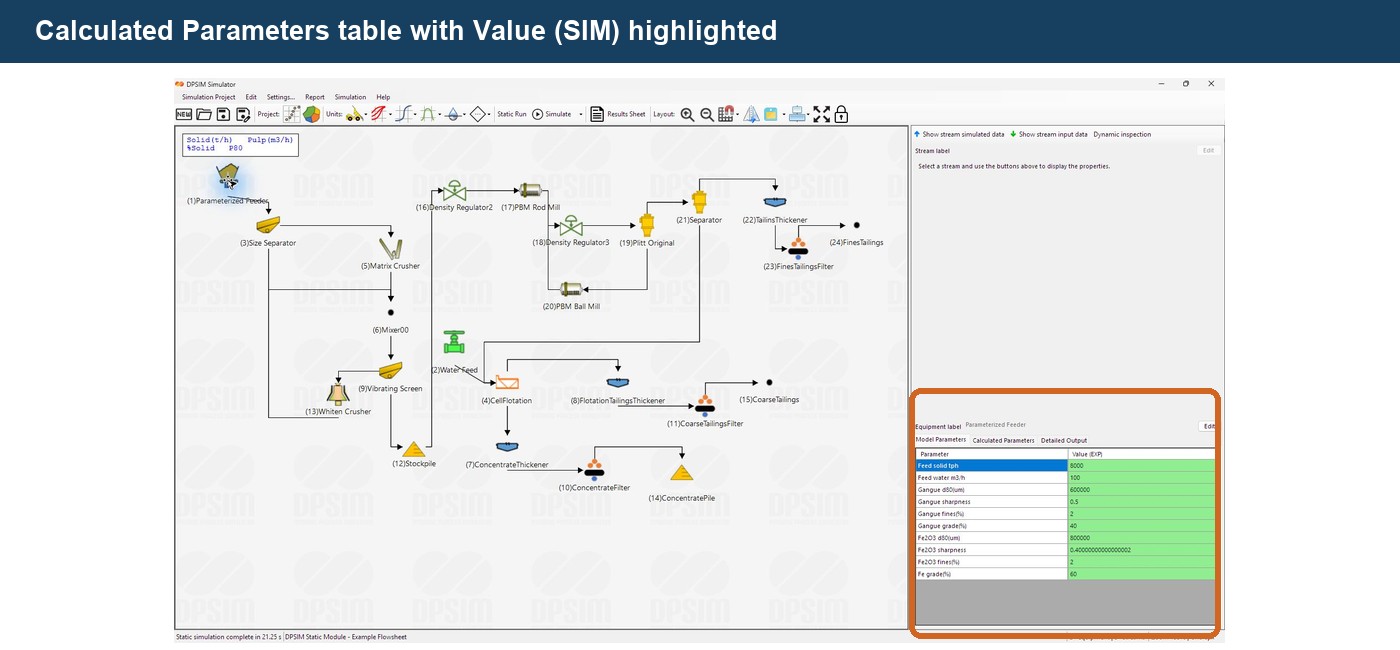Screen dimensions: 1400x650
Task: Select the Whiten Crusher unit icon
Action: coord(337,393)
